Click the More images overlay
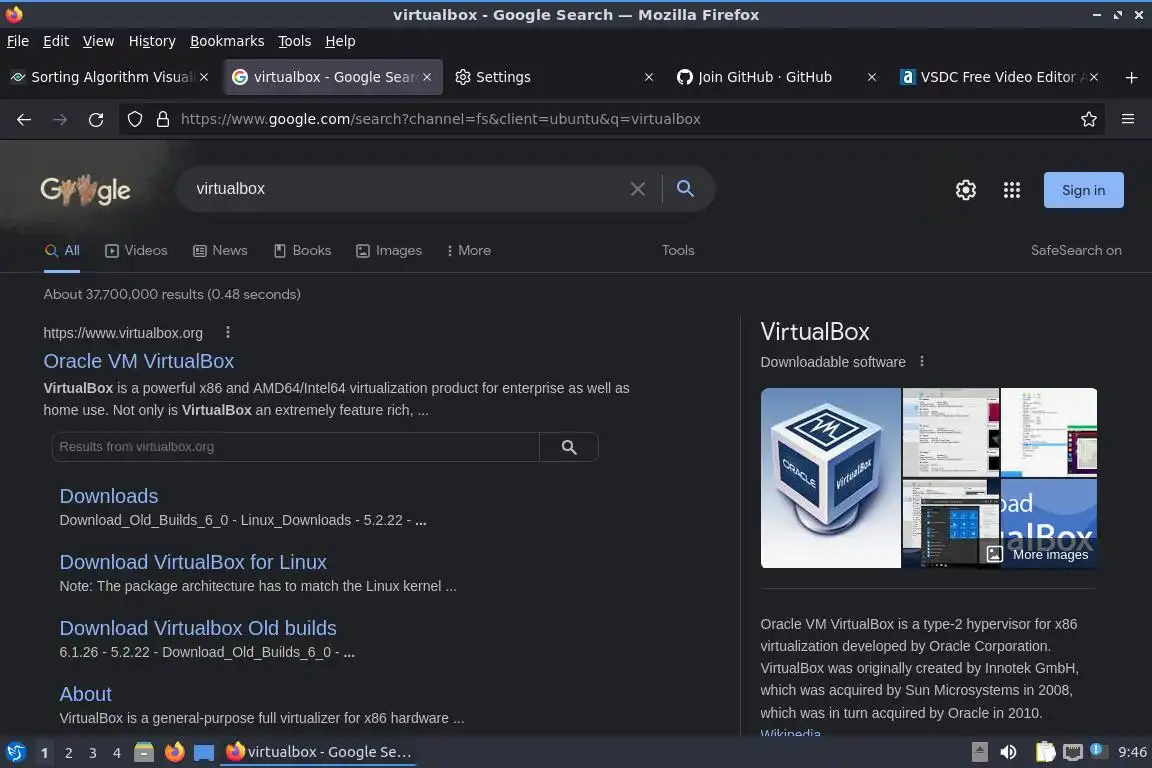This screenshot has height=768, width=1152. click(1037, 554)
